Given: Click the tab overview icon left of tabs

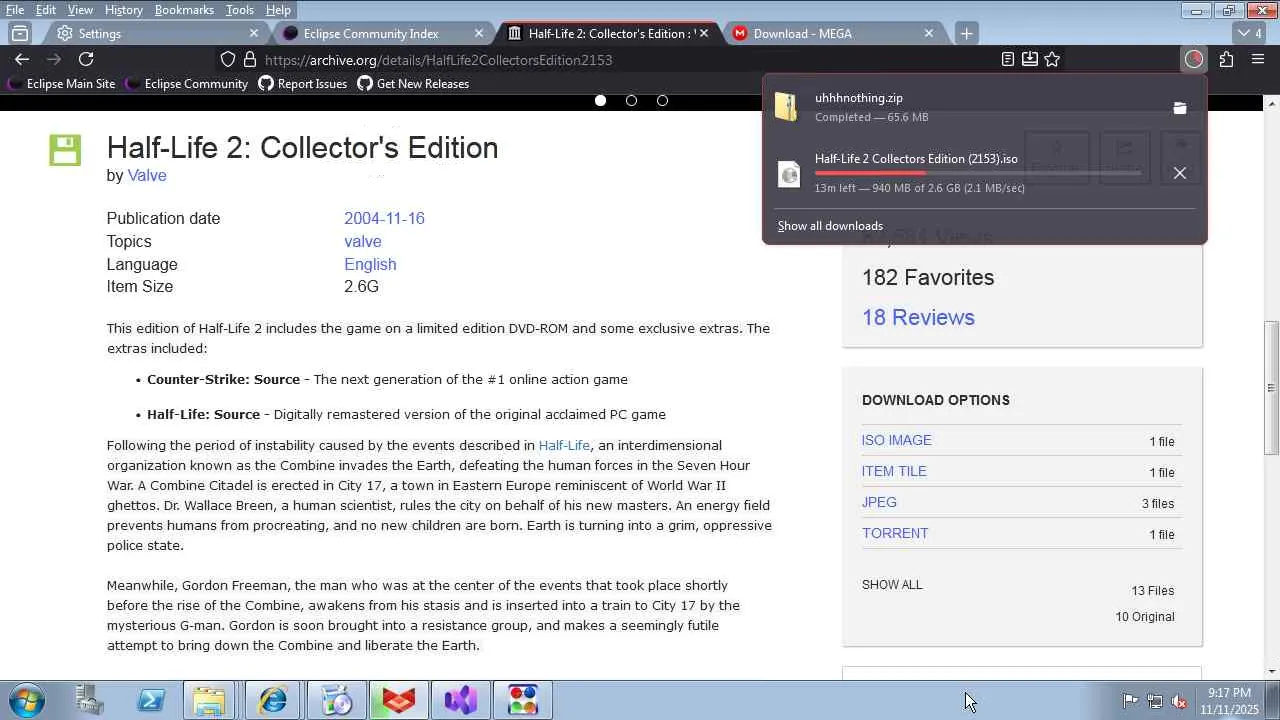Looking at the screenshot, I should [x=19, y=33].
